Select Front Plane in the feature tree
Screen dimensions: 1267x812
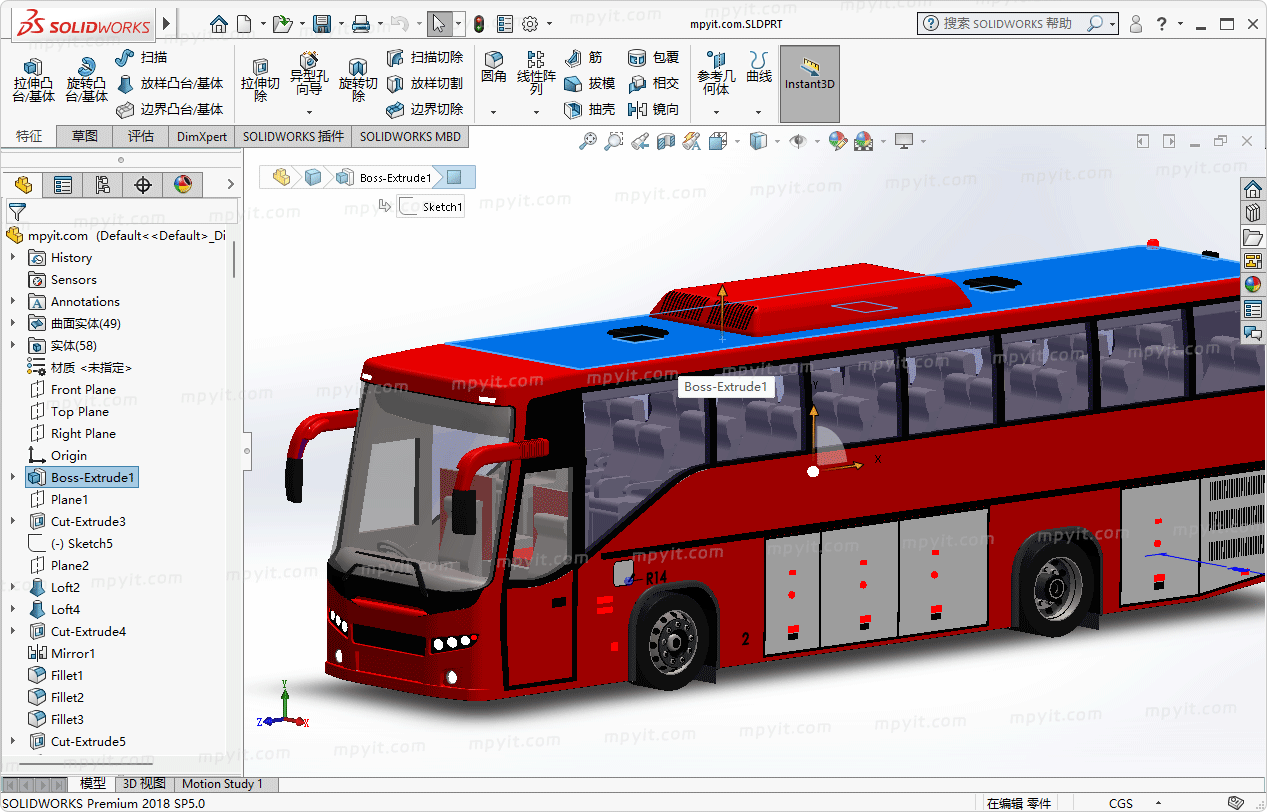point(83,390)
